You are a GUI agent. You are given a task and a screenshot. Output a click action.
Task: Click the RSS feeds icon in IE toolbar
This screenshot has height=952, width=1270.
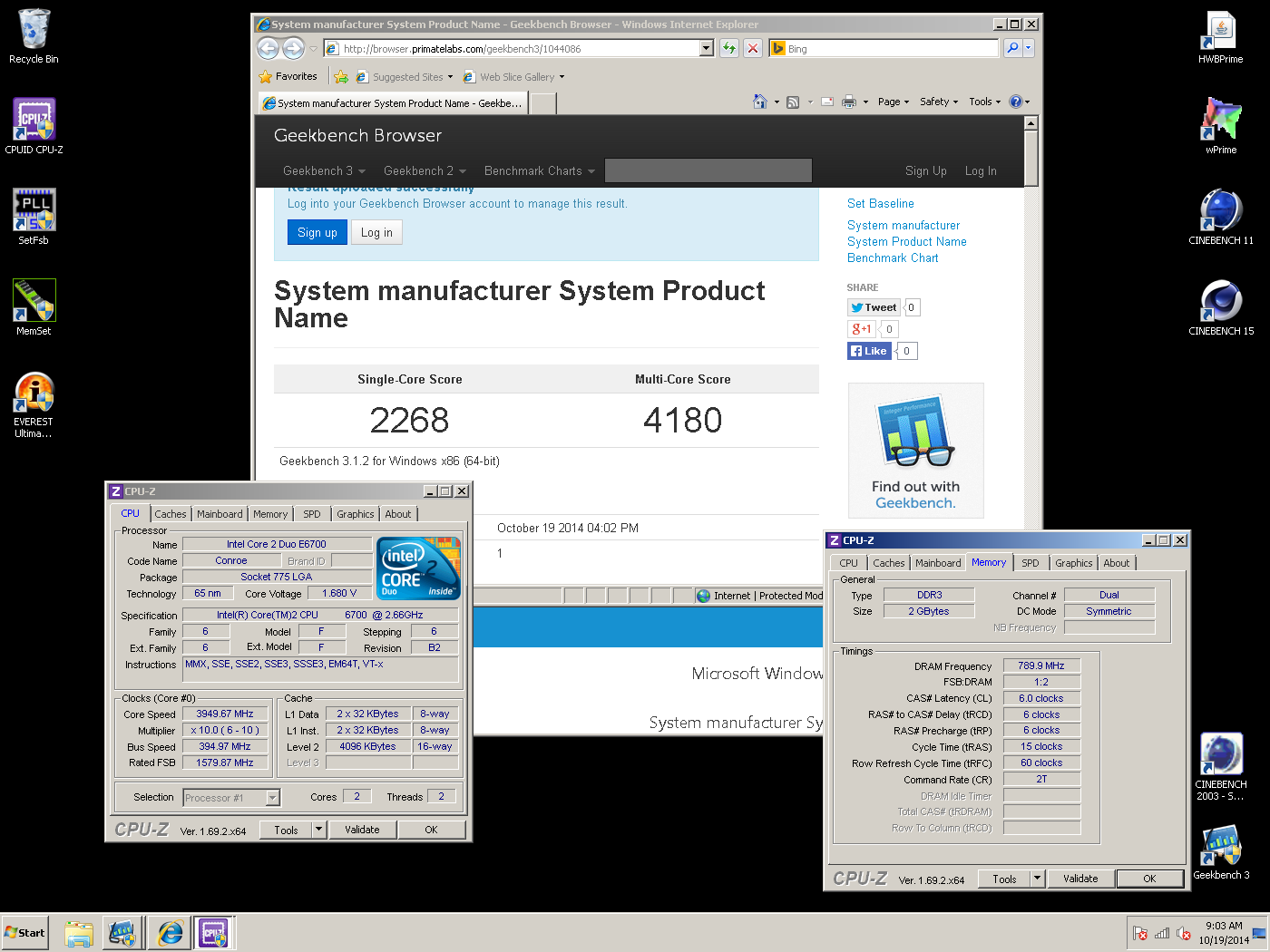(793, 102)
